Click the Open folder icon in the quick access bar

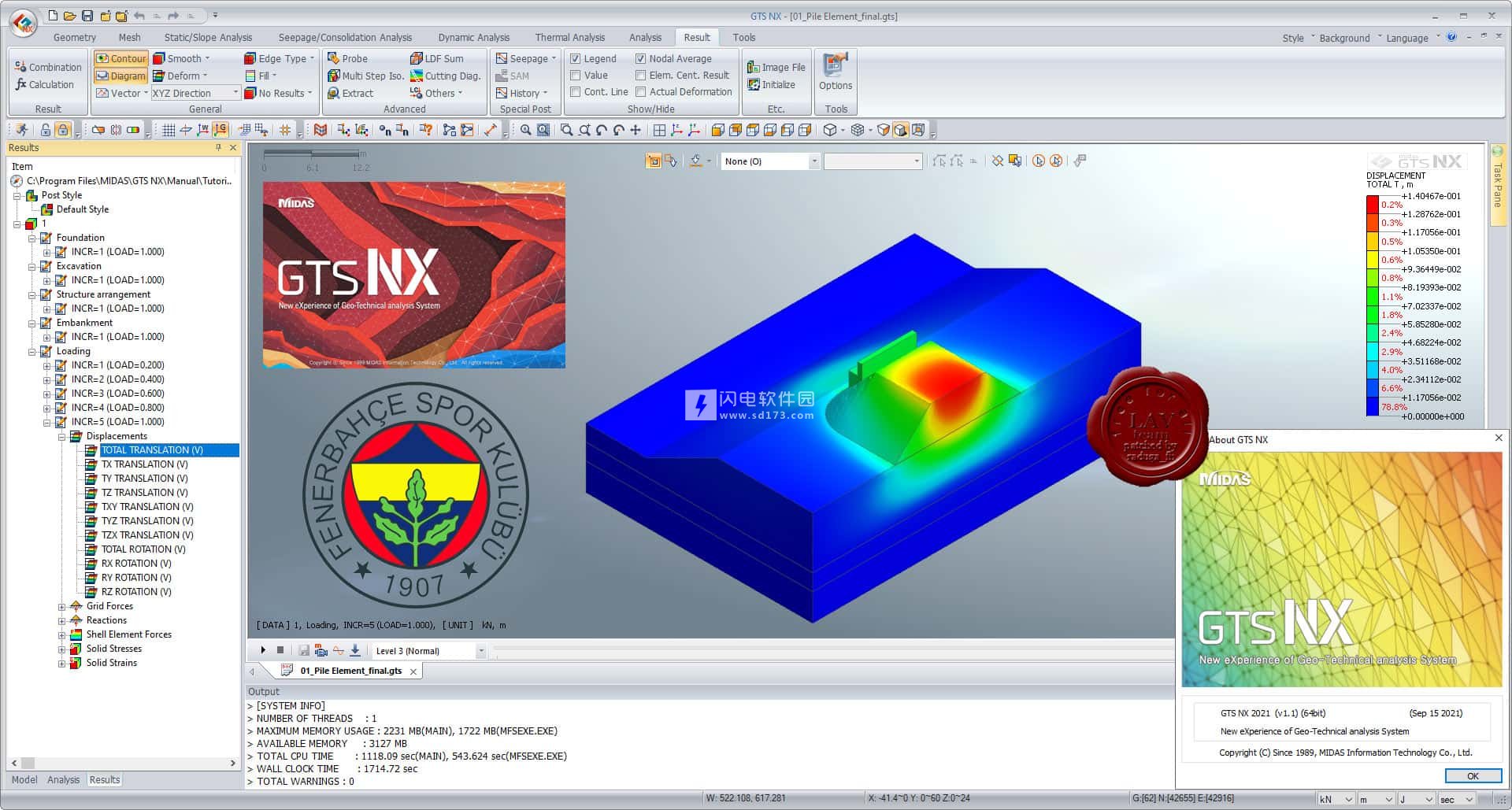coord(70,16)
